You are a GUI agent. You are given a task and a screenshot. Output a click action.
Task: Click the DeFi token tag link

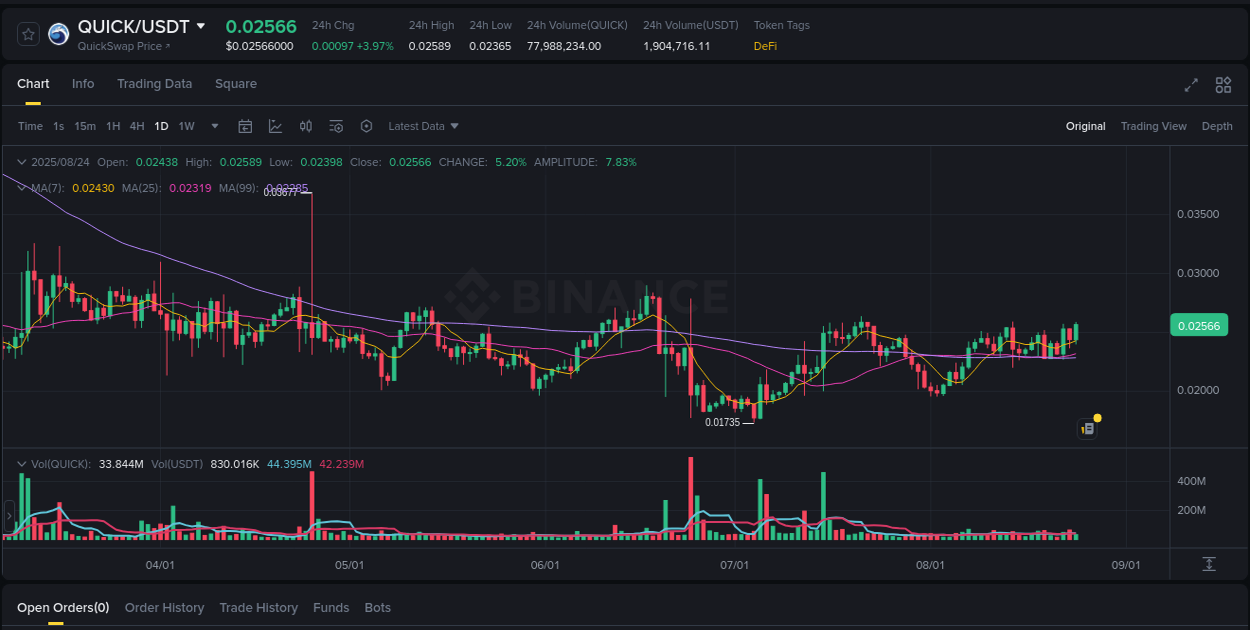(764, 45)
